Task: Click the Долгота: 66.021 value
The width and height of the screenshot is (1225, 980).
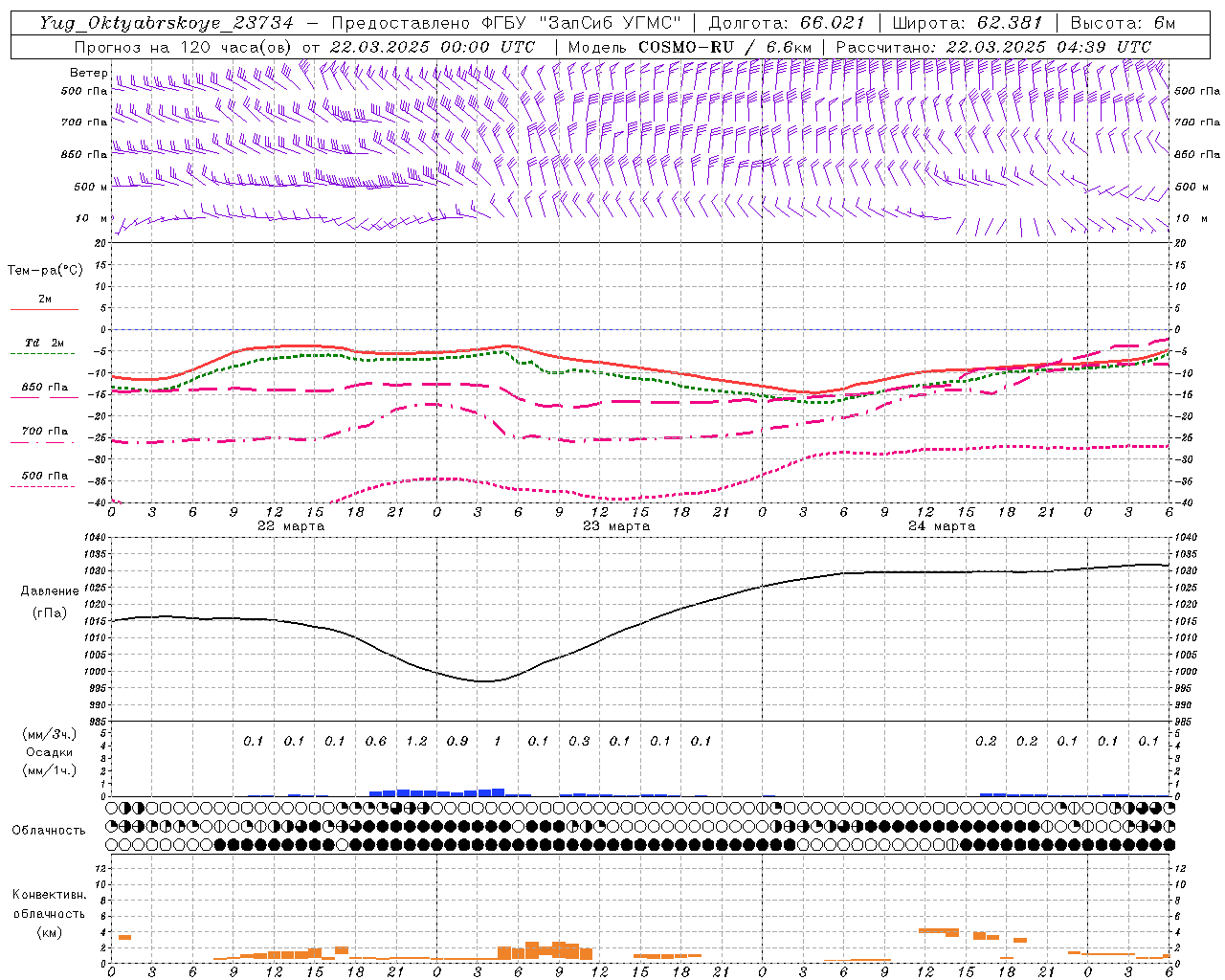Action: [x=787, y=23]
